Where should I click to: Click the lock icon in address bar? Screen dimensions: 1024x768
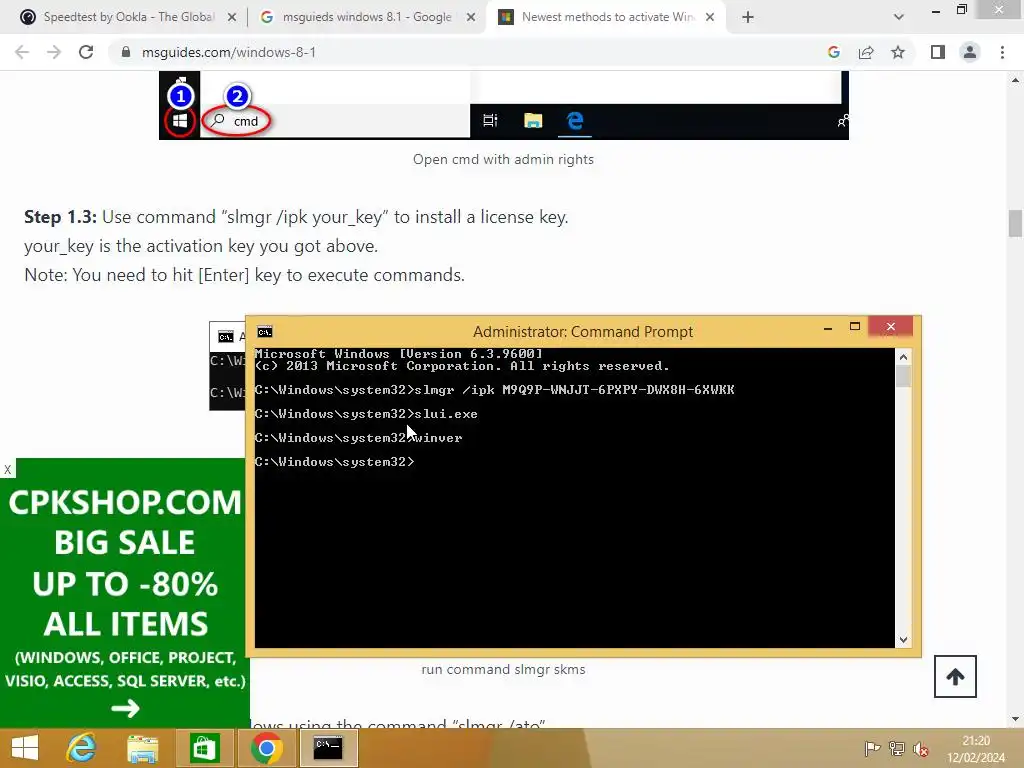126,52
